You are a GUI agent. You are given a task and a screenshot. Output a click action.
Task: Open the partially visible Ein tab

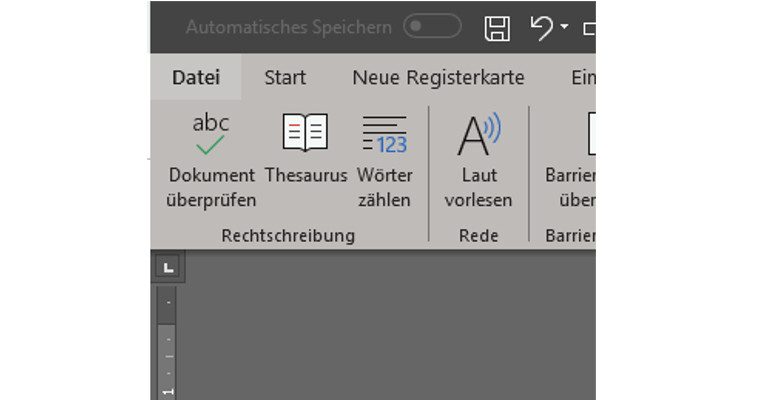(582, 77)
